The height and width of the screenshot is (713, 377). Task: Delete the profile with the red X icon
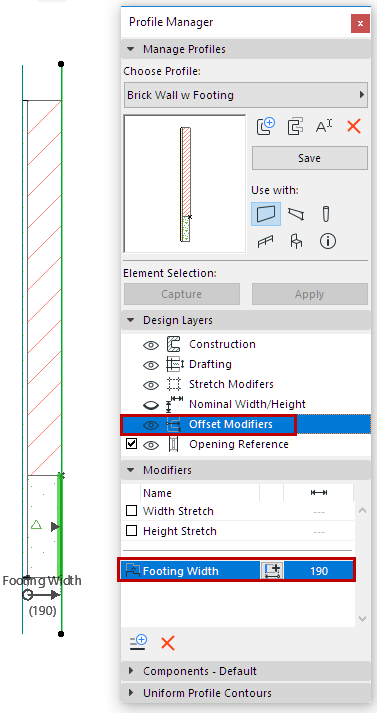click(x=353, y=126)
